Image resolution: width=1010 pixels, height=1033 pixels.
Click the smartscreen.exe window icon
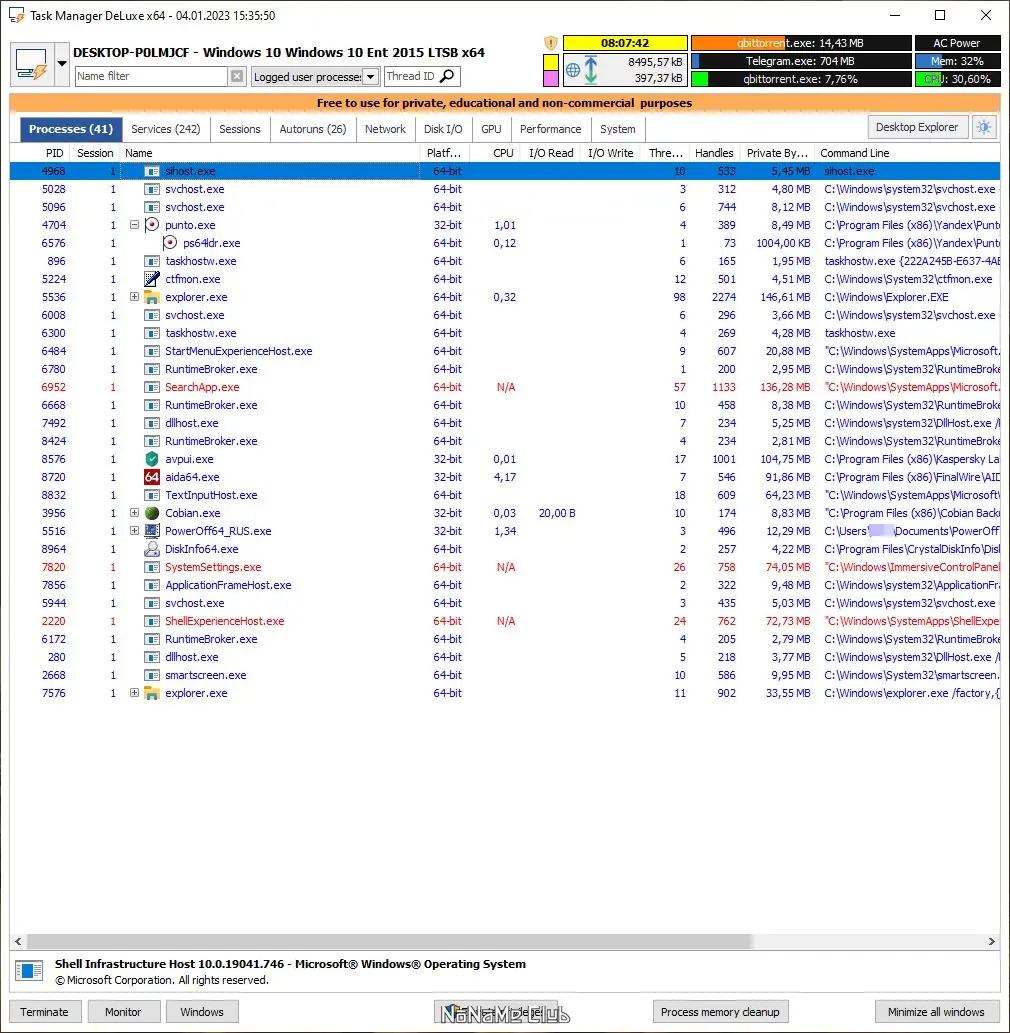(152, 675)
